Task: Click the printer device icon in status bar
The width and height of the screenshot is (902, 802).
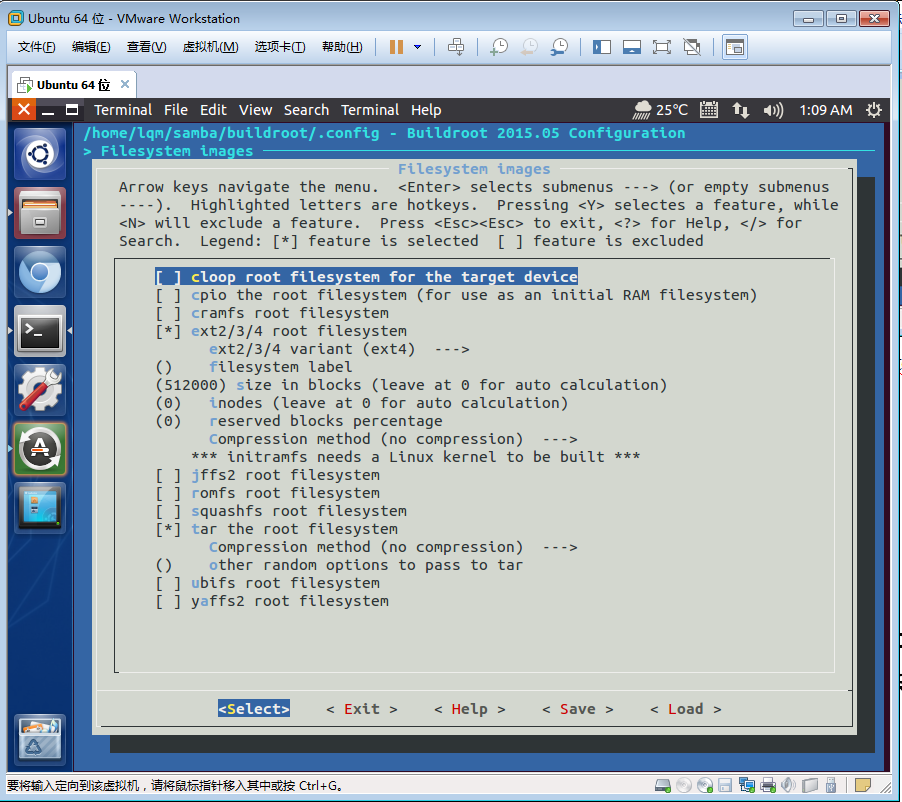Action: (768, 785)
